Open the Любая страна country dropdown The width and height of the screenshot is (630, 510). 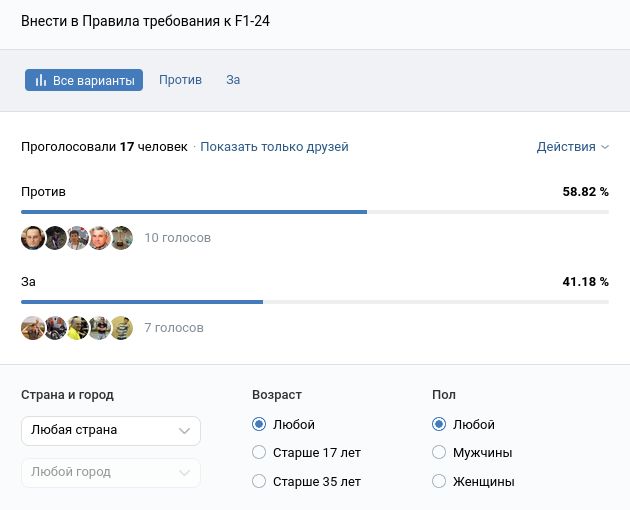click(x=111, y=430)
